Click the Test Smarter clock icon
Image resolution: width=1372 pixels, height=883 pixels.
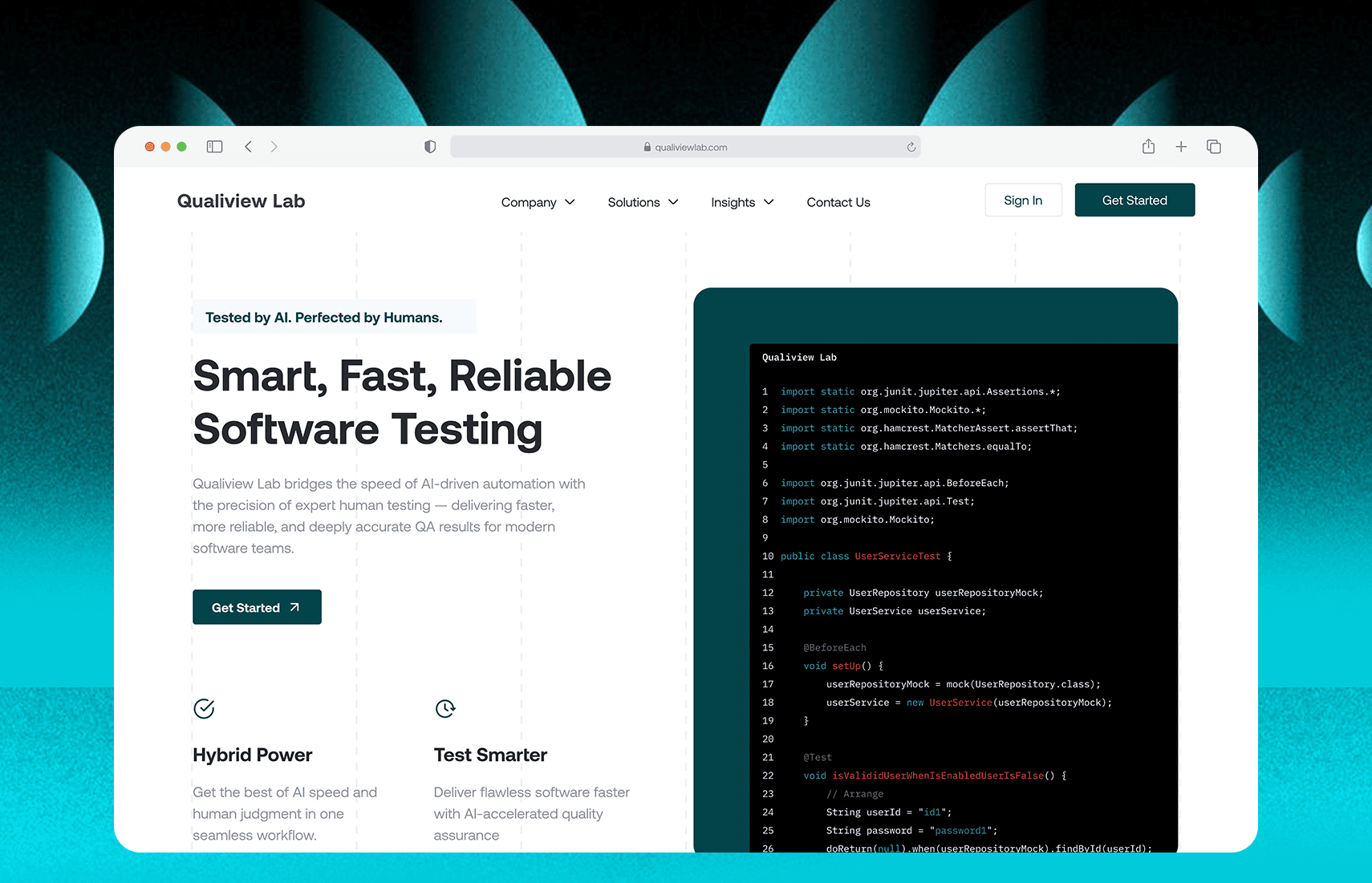(445, 709)
